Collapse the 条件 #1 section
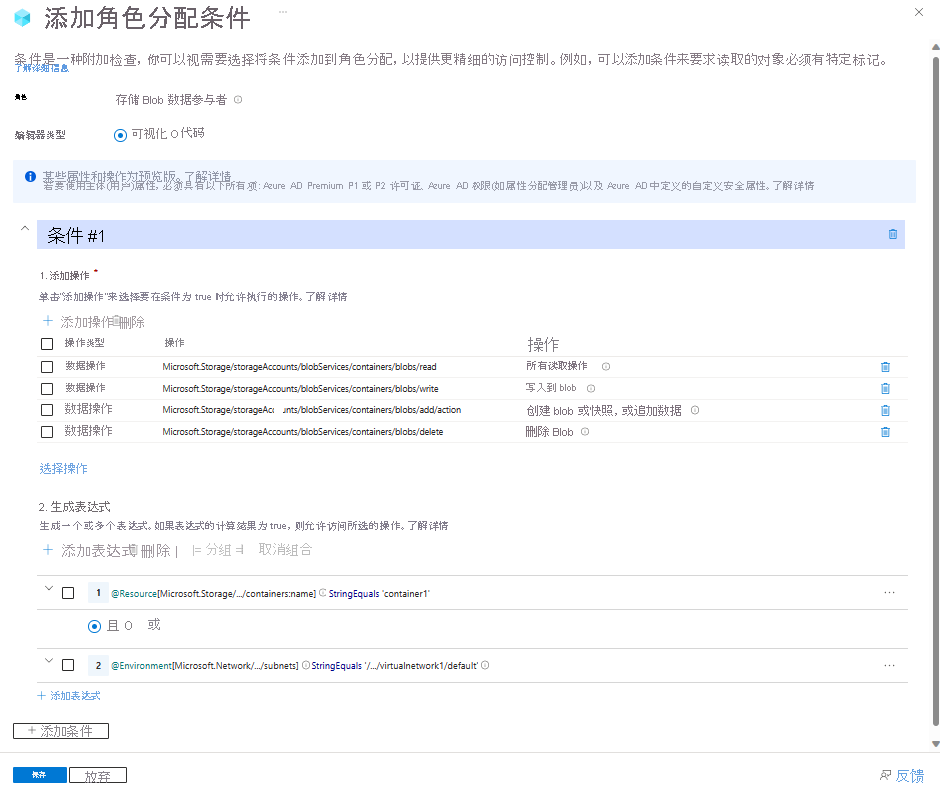 click(23, 230)
